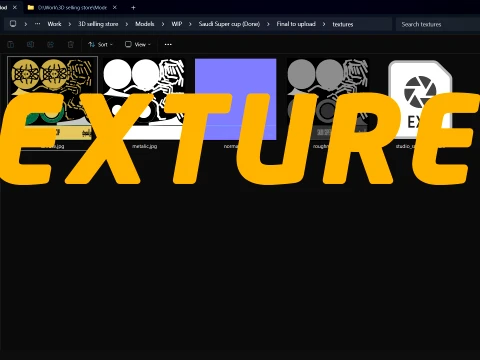The height and width of the screenshot is (360, 480).
Task: Expand the chevron after Final to upload
Action: tap(324, 24)
